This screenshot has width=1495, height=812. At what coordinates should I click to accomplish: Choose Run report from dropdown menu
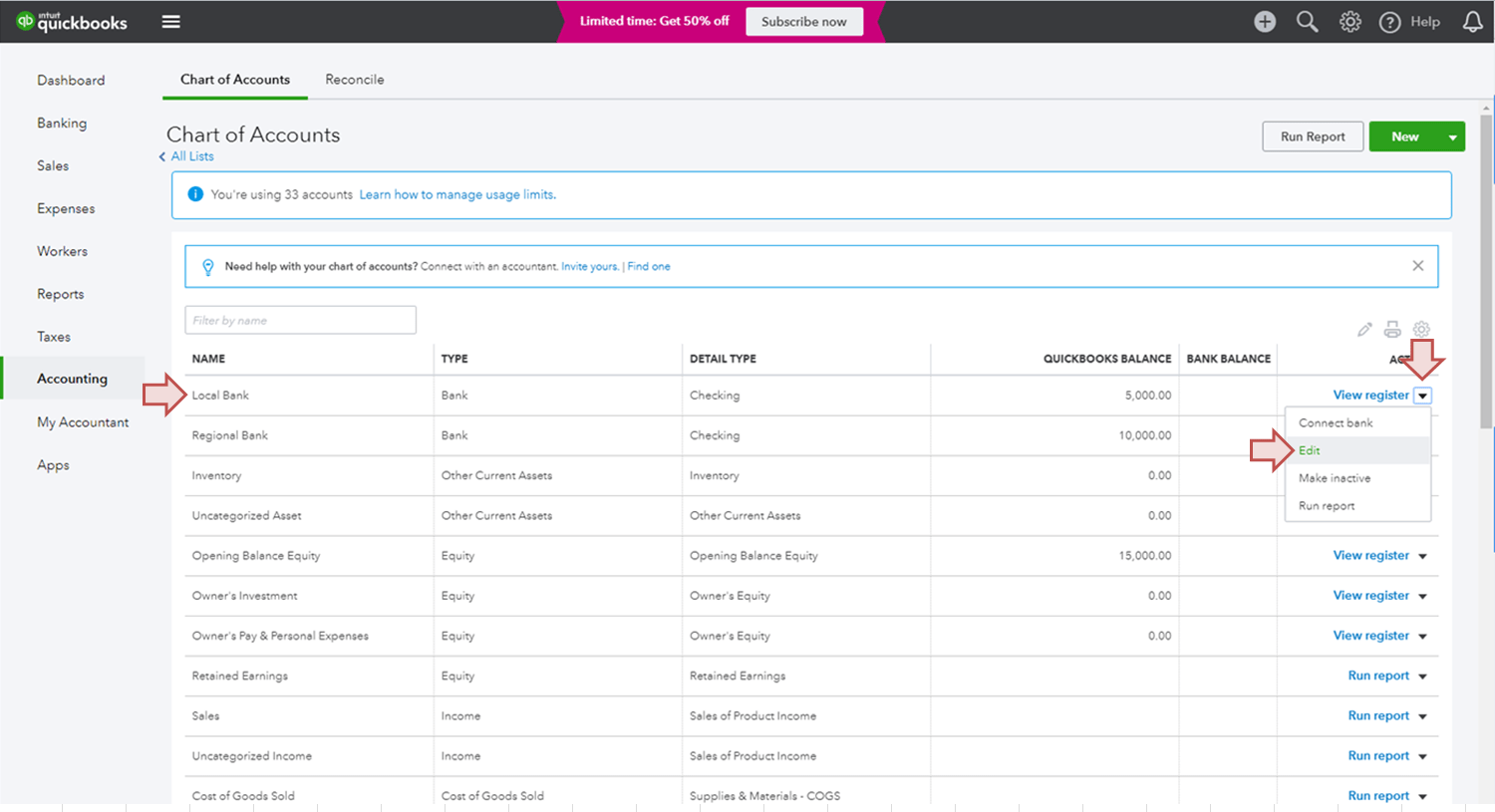coord(1358,506)
